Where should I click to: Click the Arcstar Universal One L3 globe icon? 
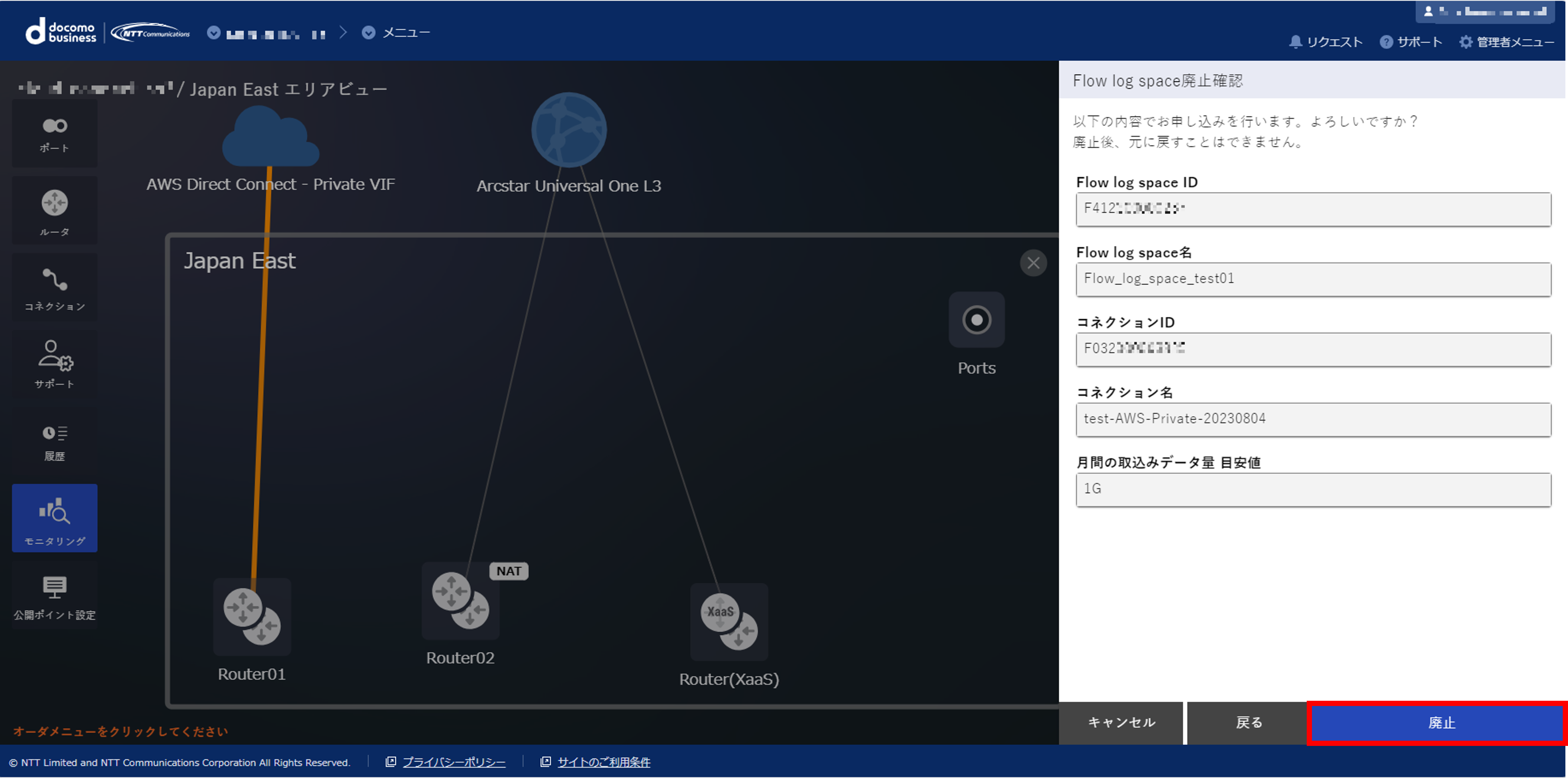point(569,130)
